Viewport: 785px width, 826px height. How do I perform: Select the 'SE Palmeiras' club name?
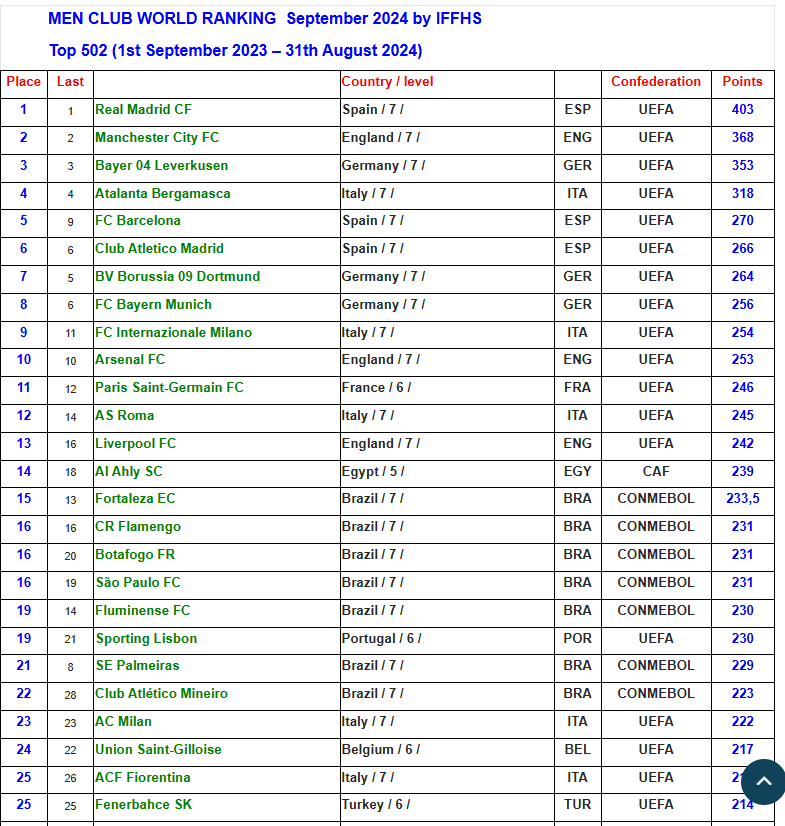(137, 666)
